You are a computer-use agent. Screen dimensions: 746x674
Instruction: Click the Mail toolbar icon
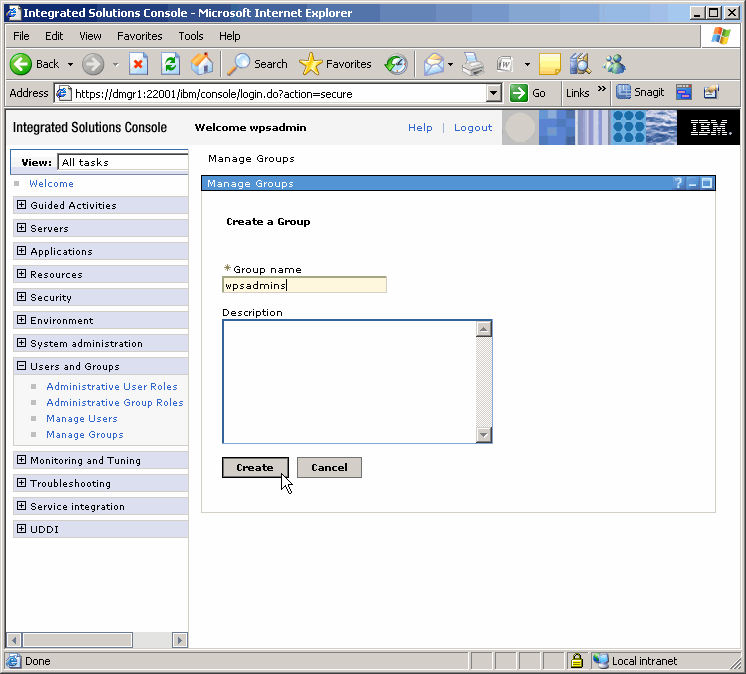(433, 64)
